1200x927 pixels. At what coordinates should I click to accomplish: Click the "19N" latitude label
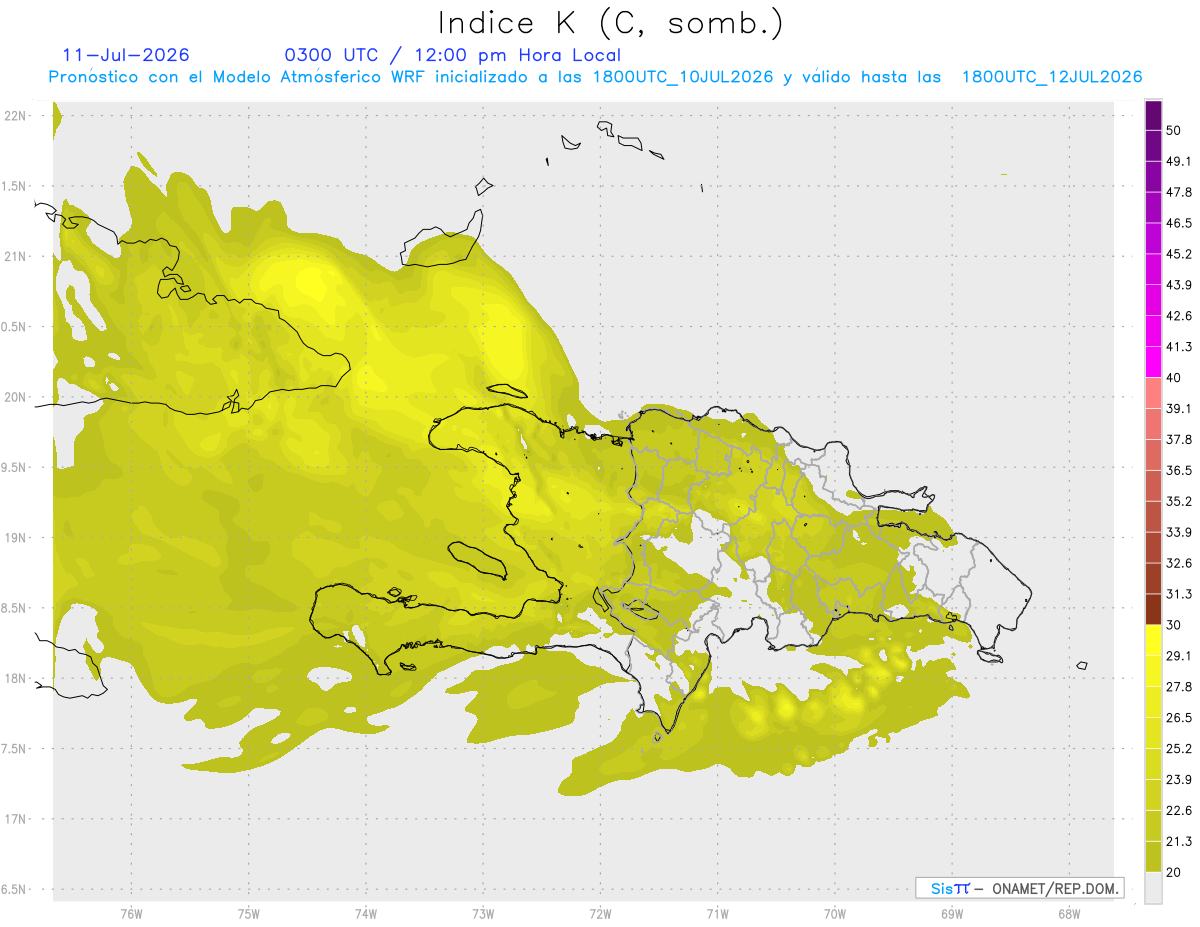17,538
